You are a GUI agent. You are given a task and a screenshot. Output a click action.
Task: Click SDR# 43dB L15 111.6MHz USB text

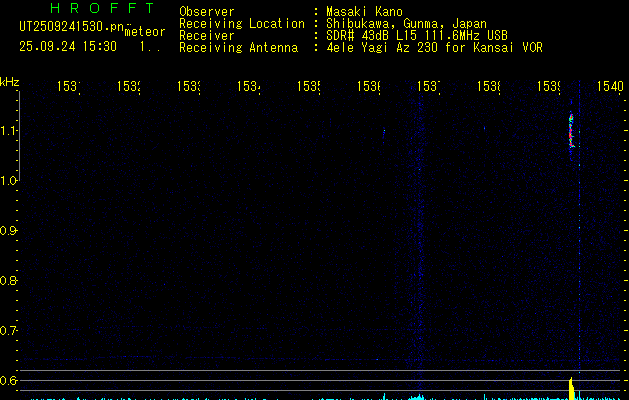(417, 35)
